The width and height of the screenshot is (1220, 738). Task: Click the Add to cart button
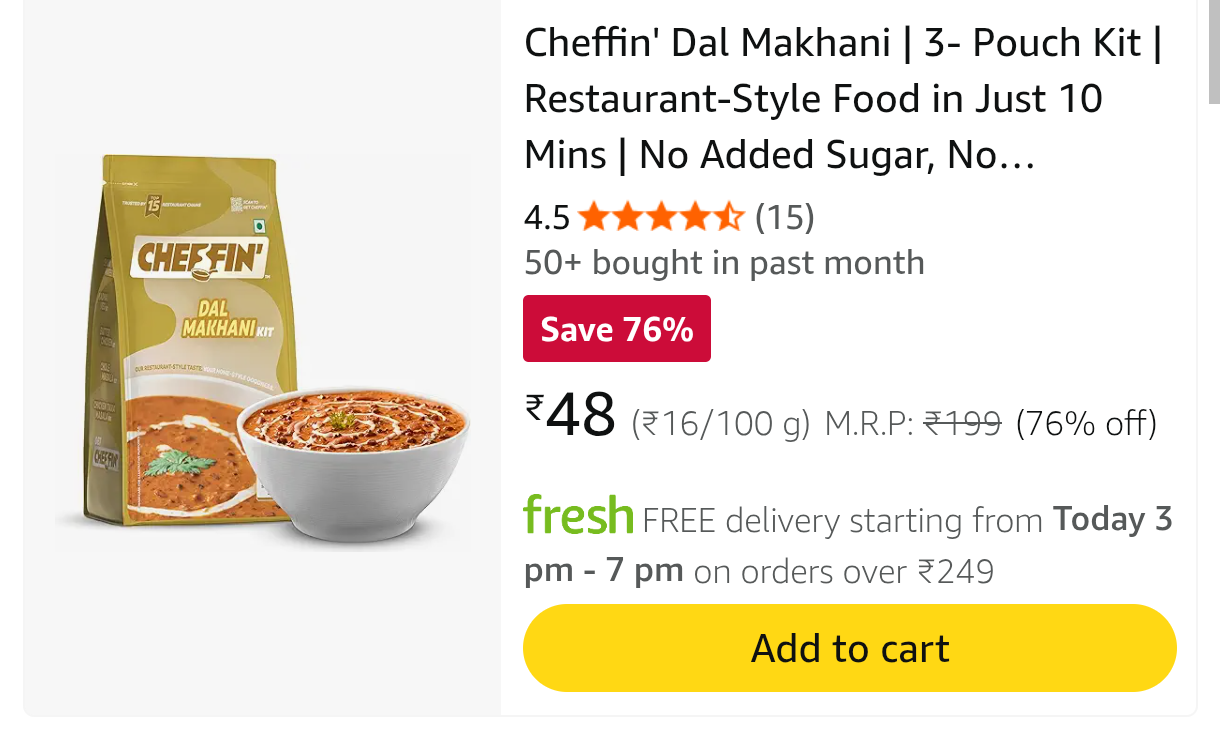coord(849,648)
